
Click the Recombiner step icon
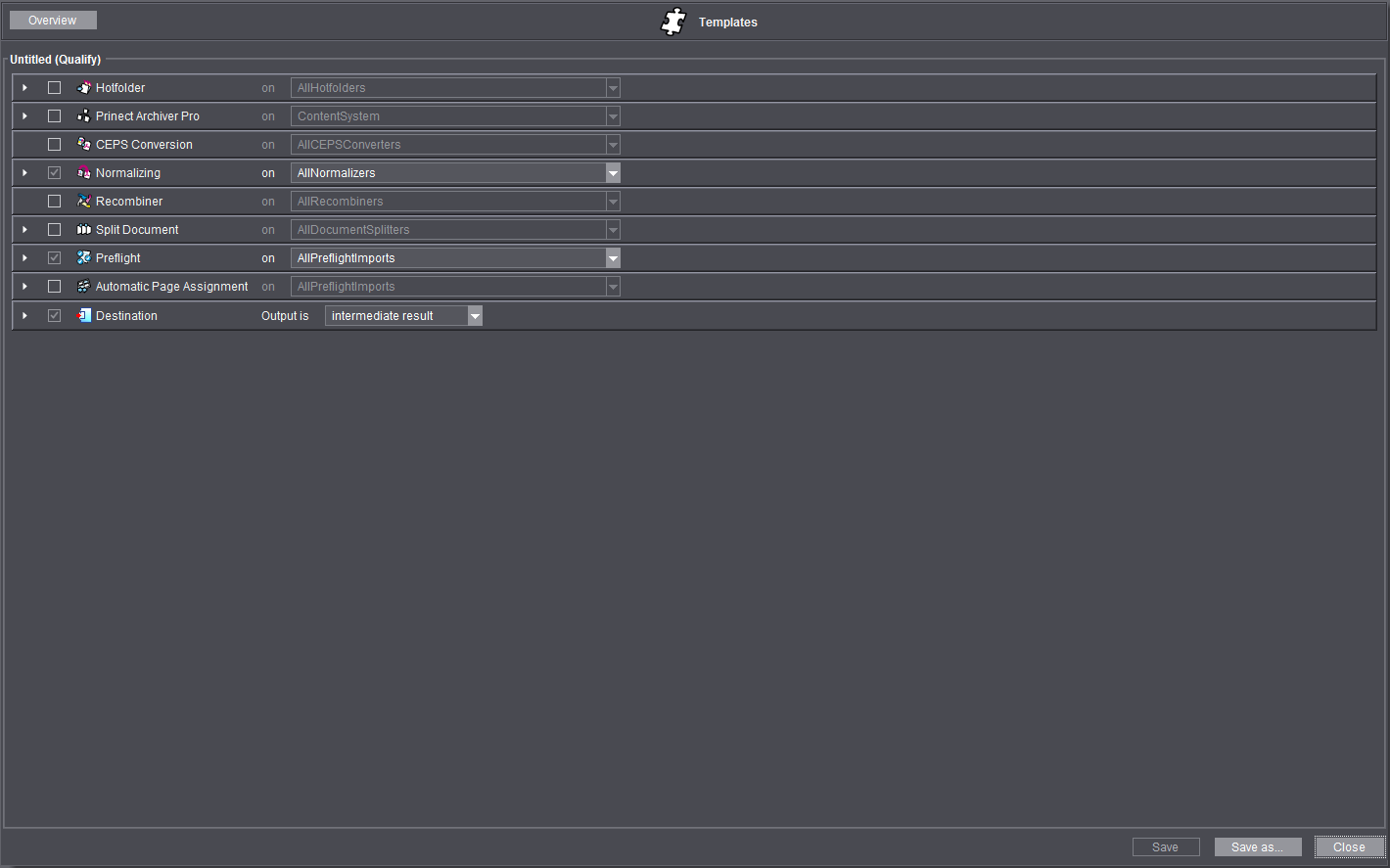coord(84,202)
